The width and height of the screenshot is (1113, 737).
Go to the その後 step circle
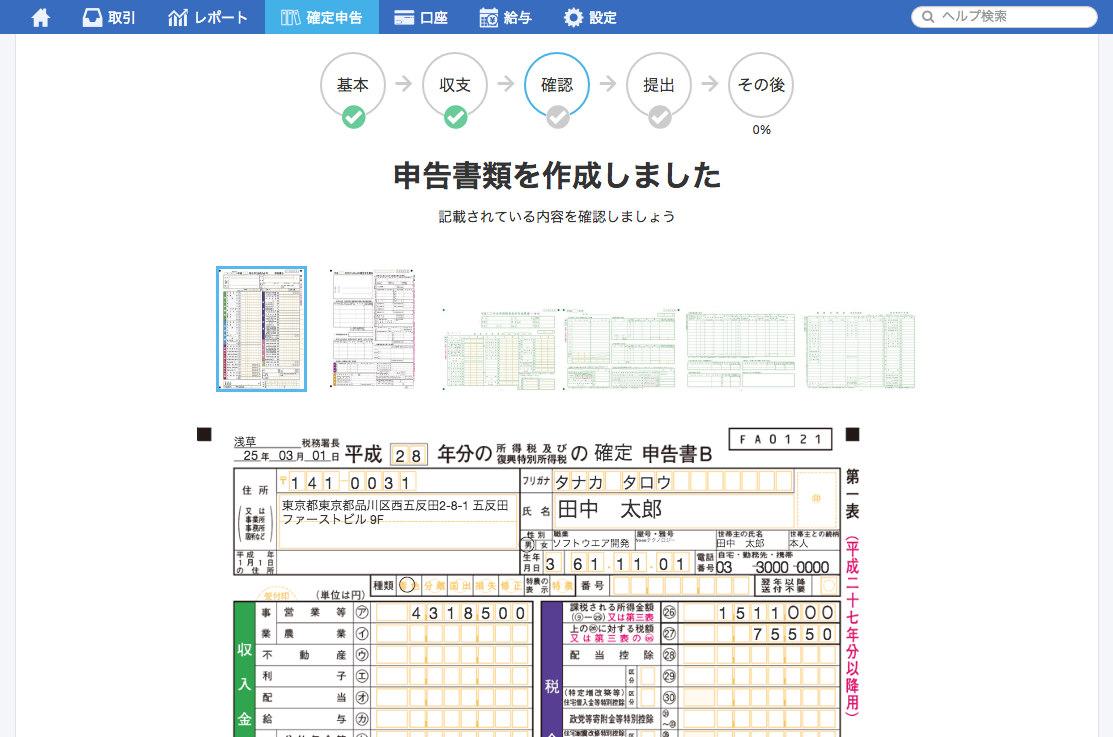pyautogui.click(x=761, y=84)
